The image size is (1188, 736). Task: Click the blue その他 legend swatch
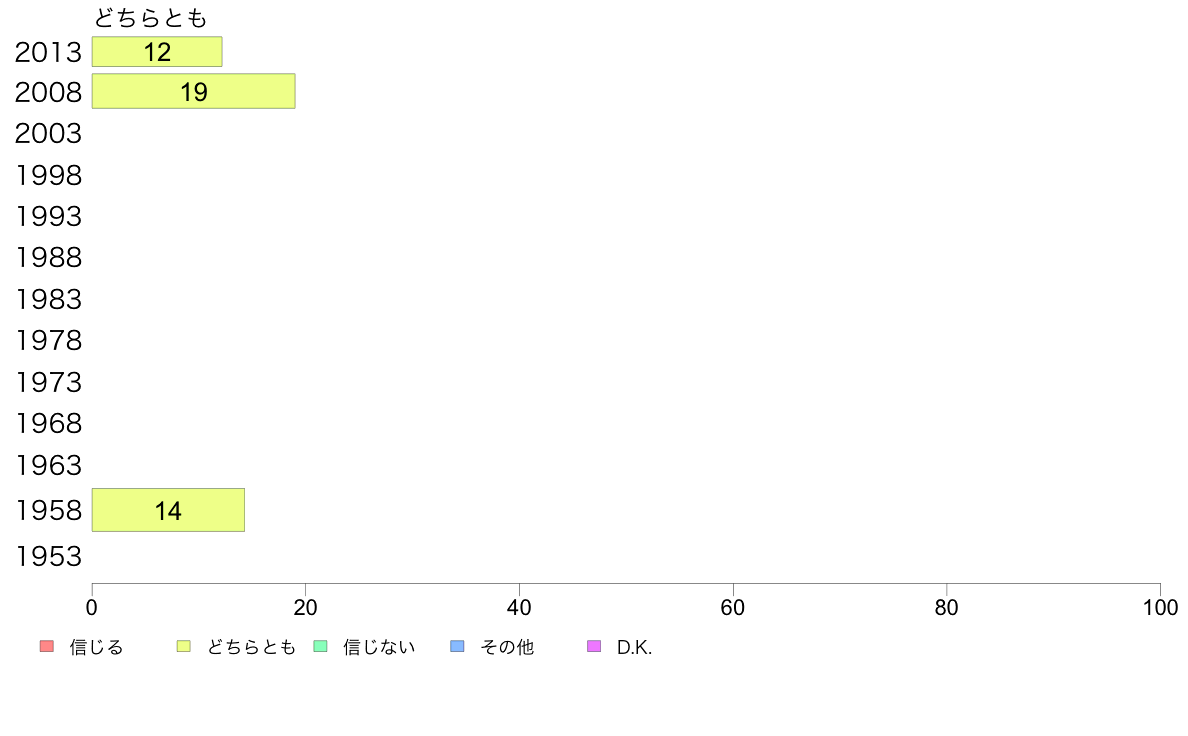(x=458, y=647)
